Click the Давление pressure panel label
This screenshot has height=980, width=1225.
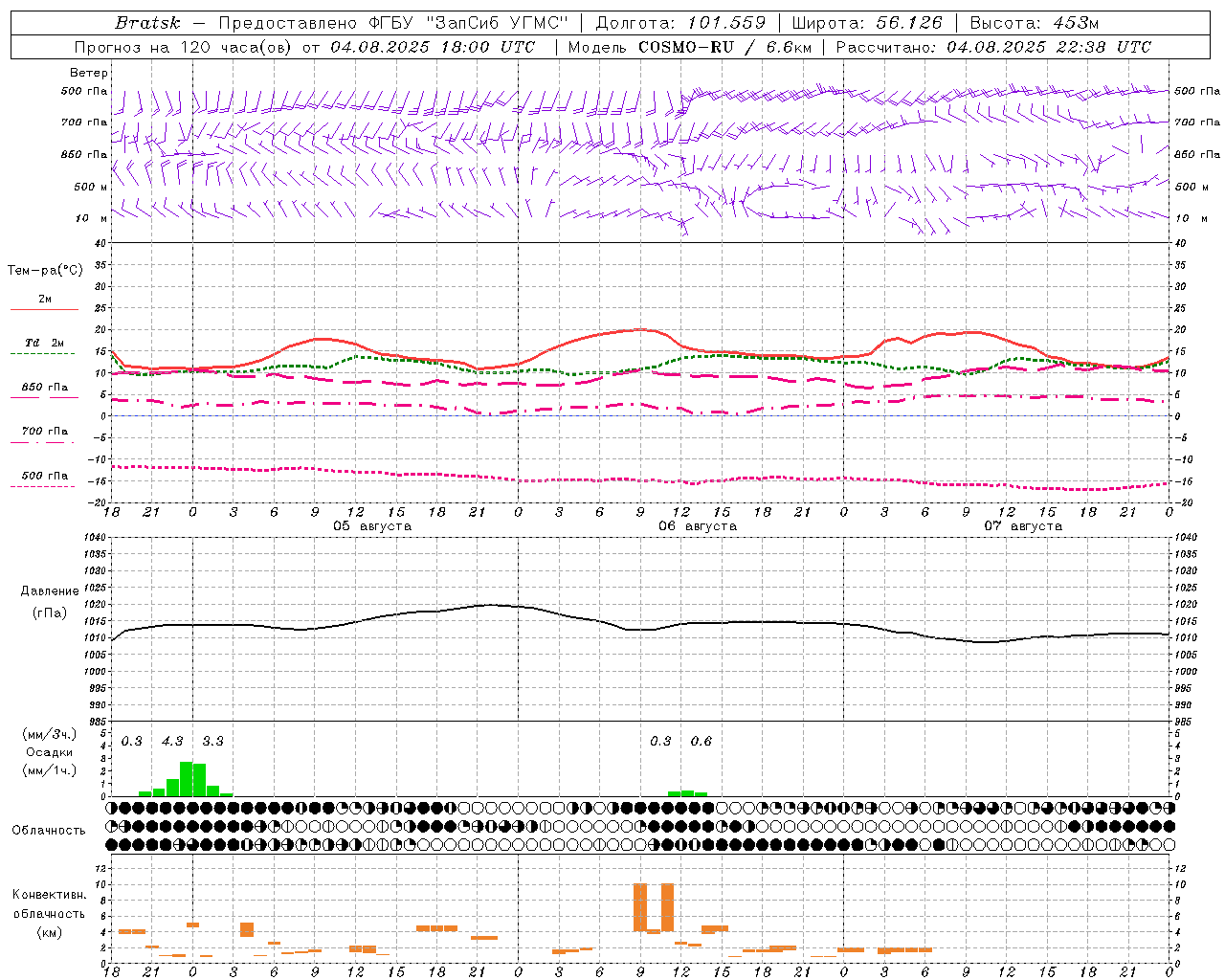[x=50, y=591]
